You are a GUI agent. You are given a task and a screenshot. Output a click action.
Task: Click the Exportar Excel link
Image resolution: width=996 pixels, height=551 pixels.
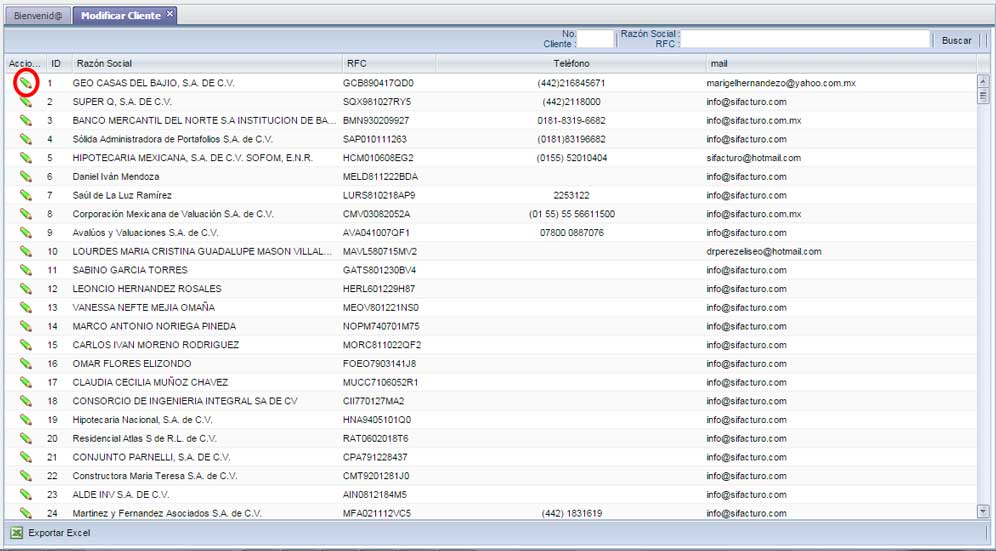pos(59,533)
